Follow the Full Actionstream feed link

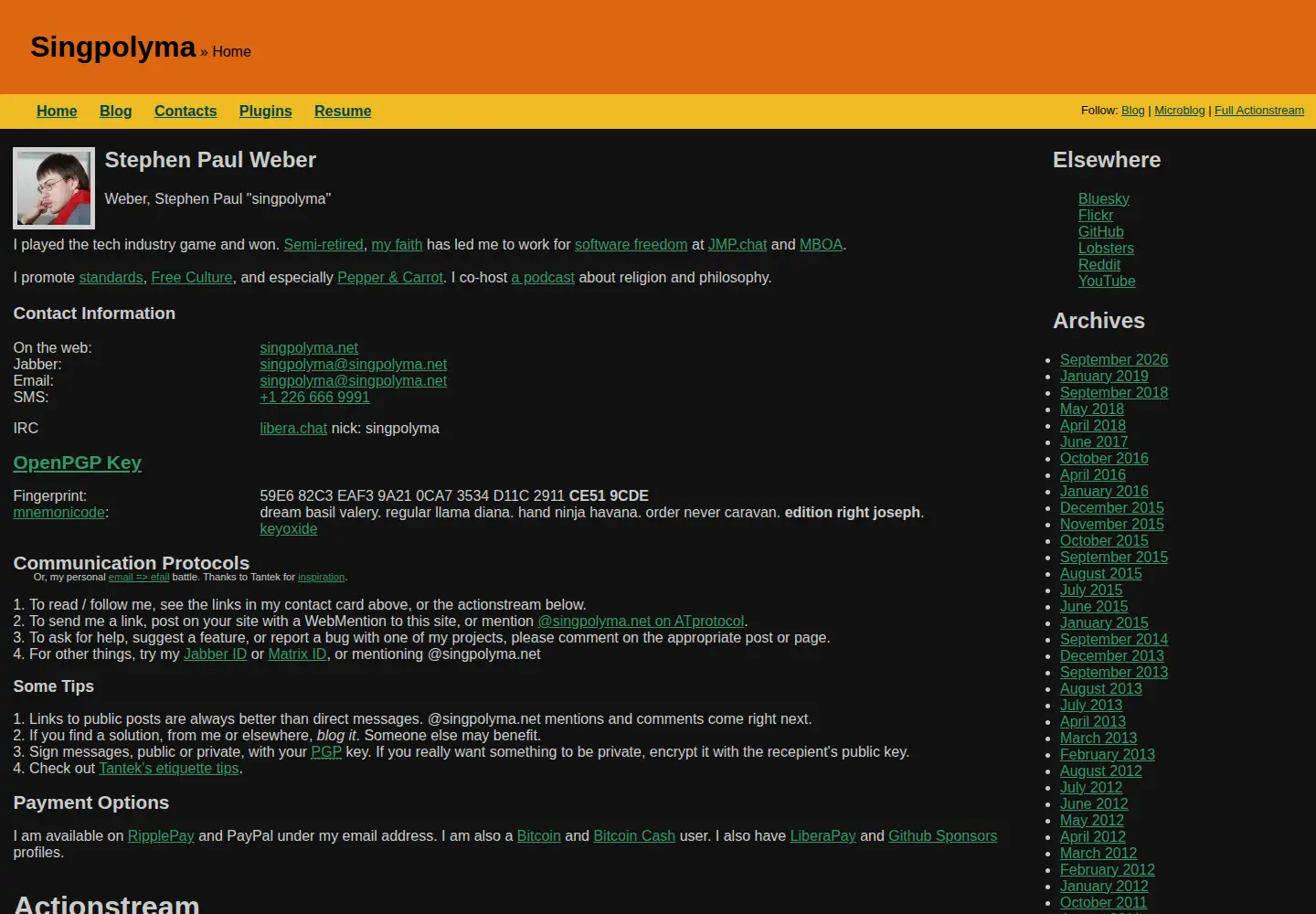coord(1259,111)
